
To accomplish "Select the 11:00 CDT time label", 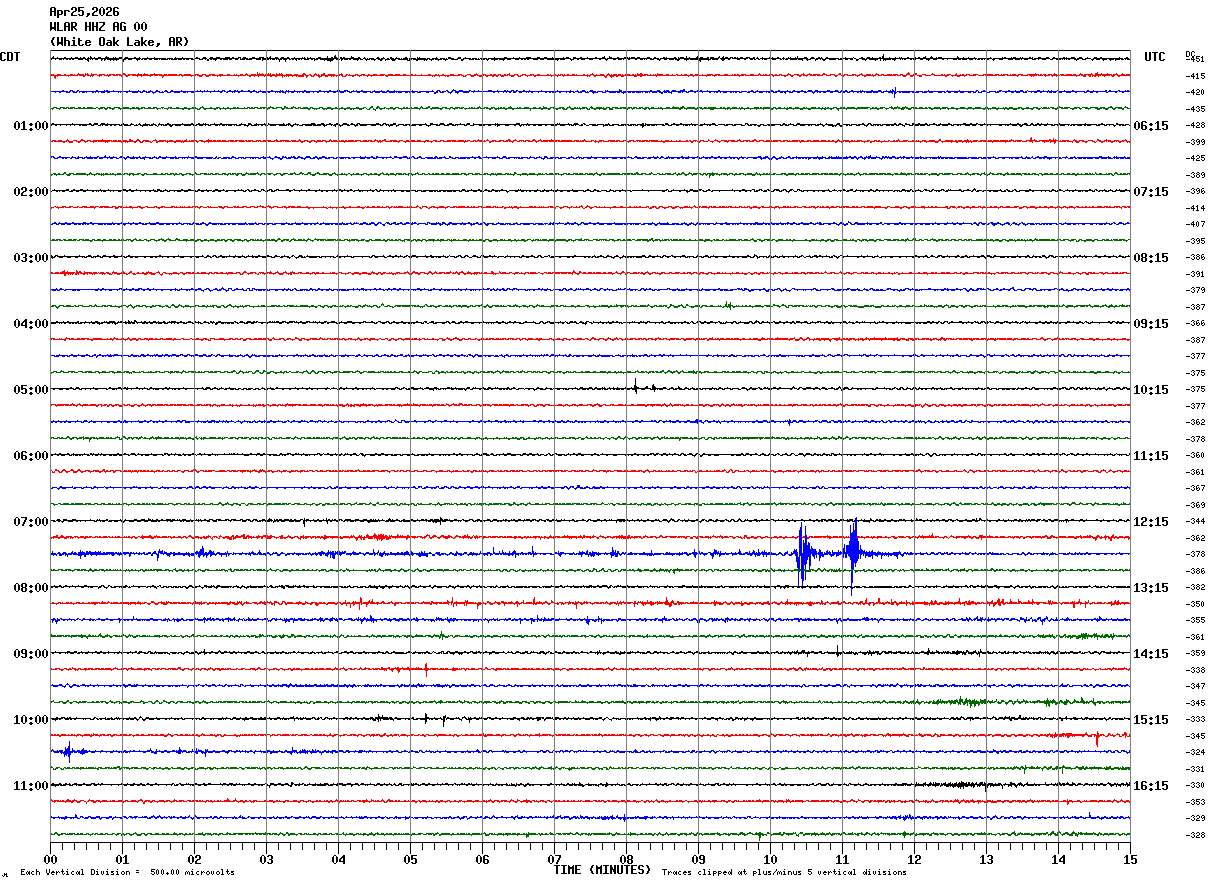I will click(x=30, y=786).
